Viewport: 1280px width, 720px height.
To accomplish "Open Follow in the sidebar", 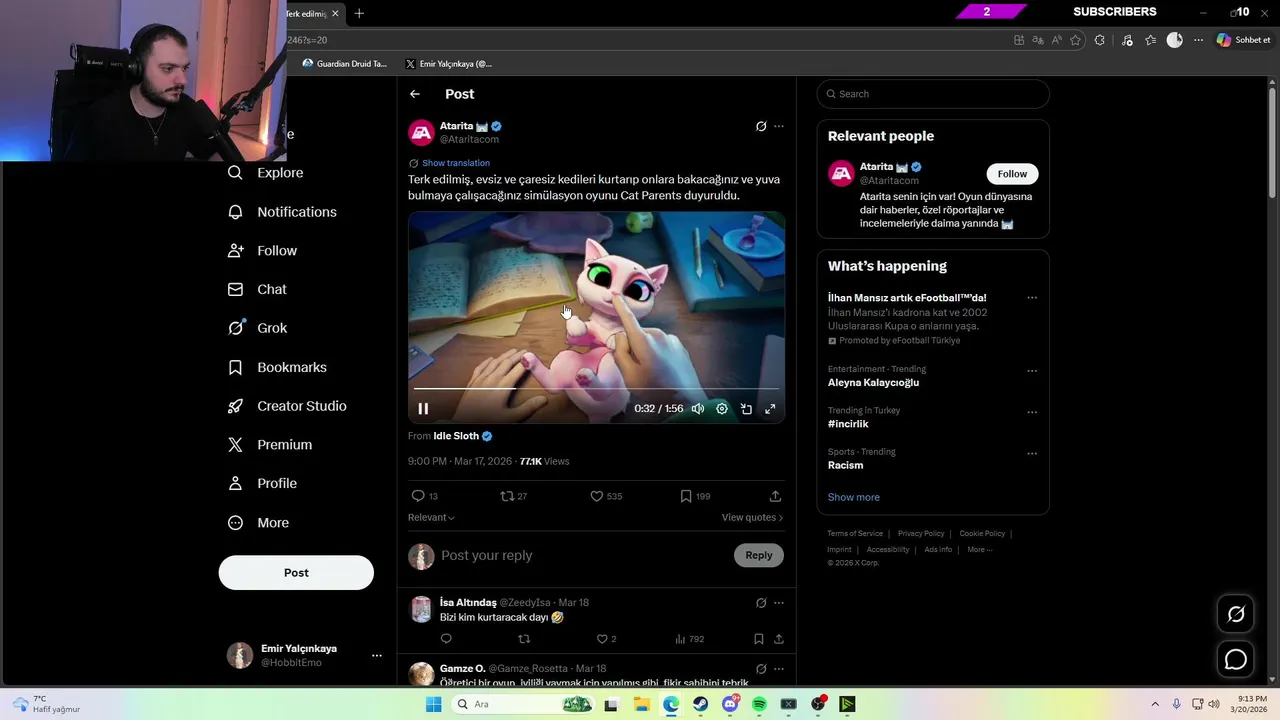I will pyautogui.click(x=263, y=251).
